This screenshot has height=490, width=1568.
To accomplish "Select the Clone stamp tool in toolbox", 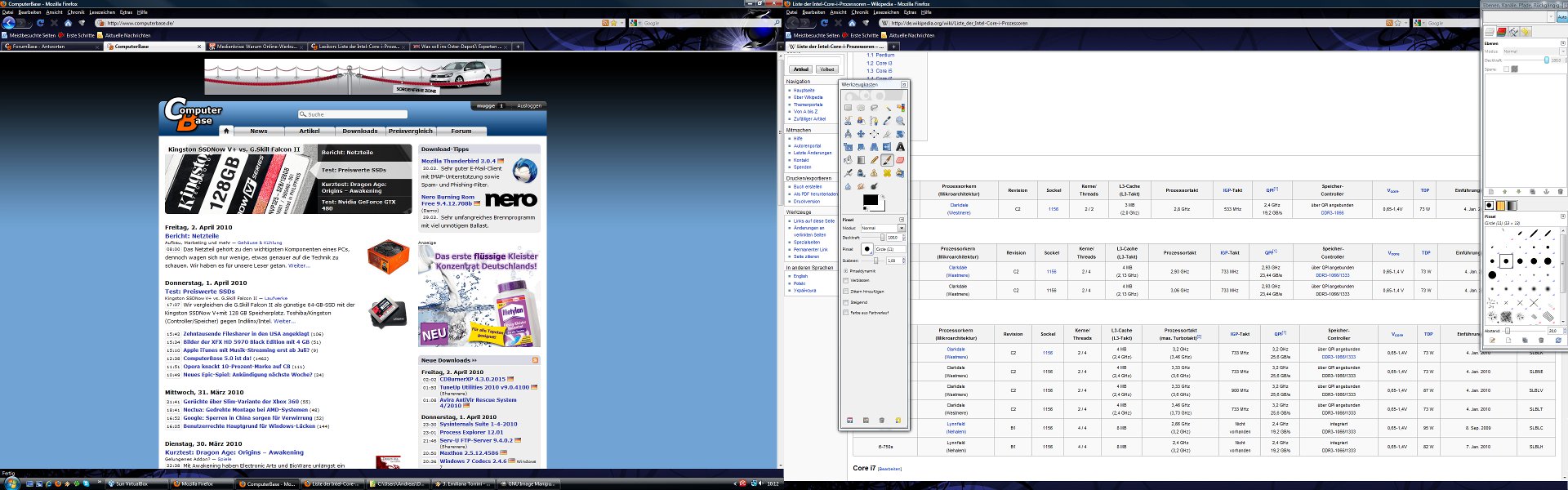I will point(874,173).
